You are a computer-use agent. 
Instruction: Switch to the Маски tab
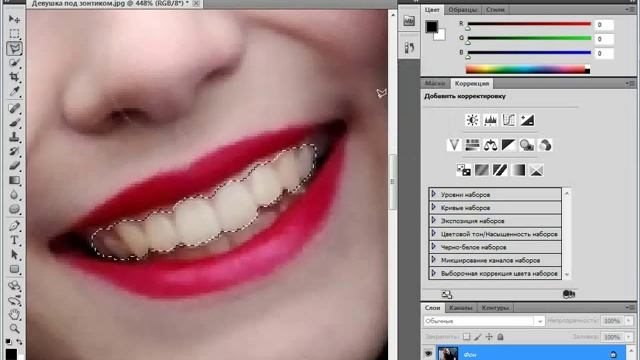point(435,83)
